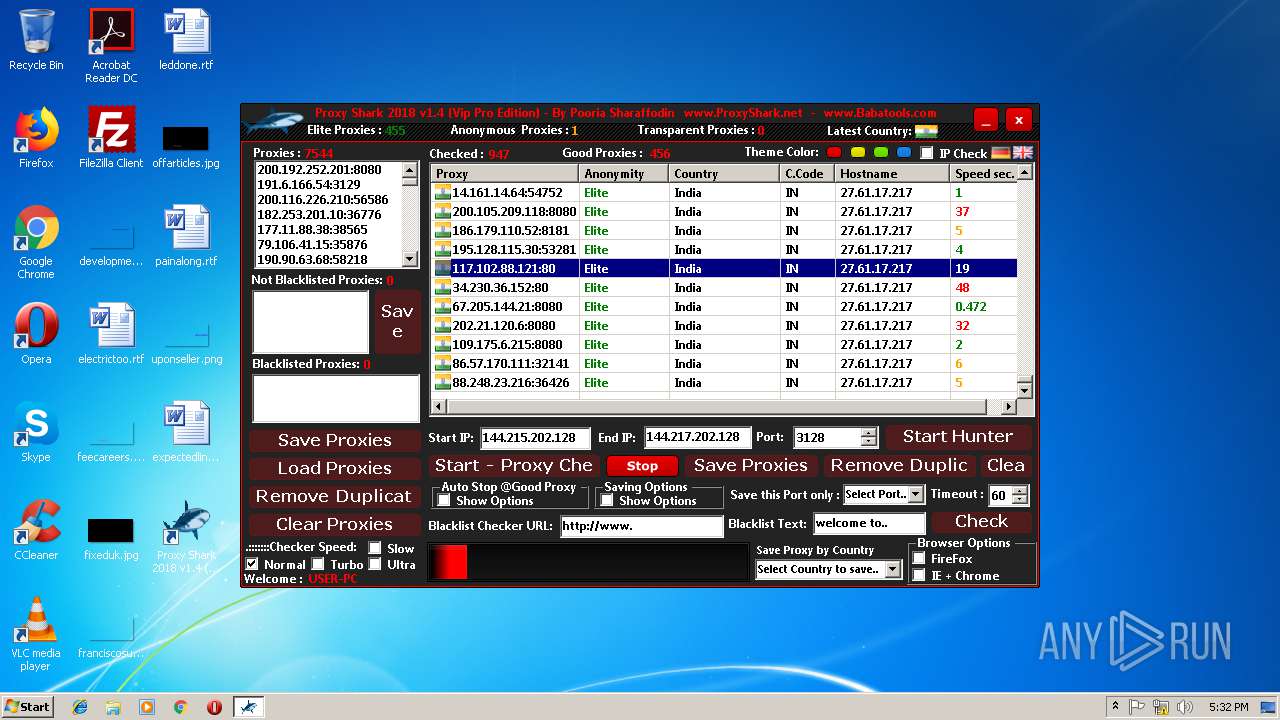Switch language with UK flag icon

click(x=1023, y=153)
